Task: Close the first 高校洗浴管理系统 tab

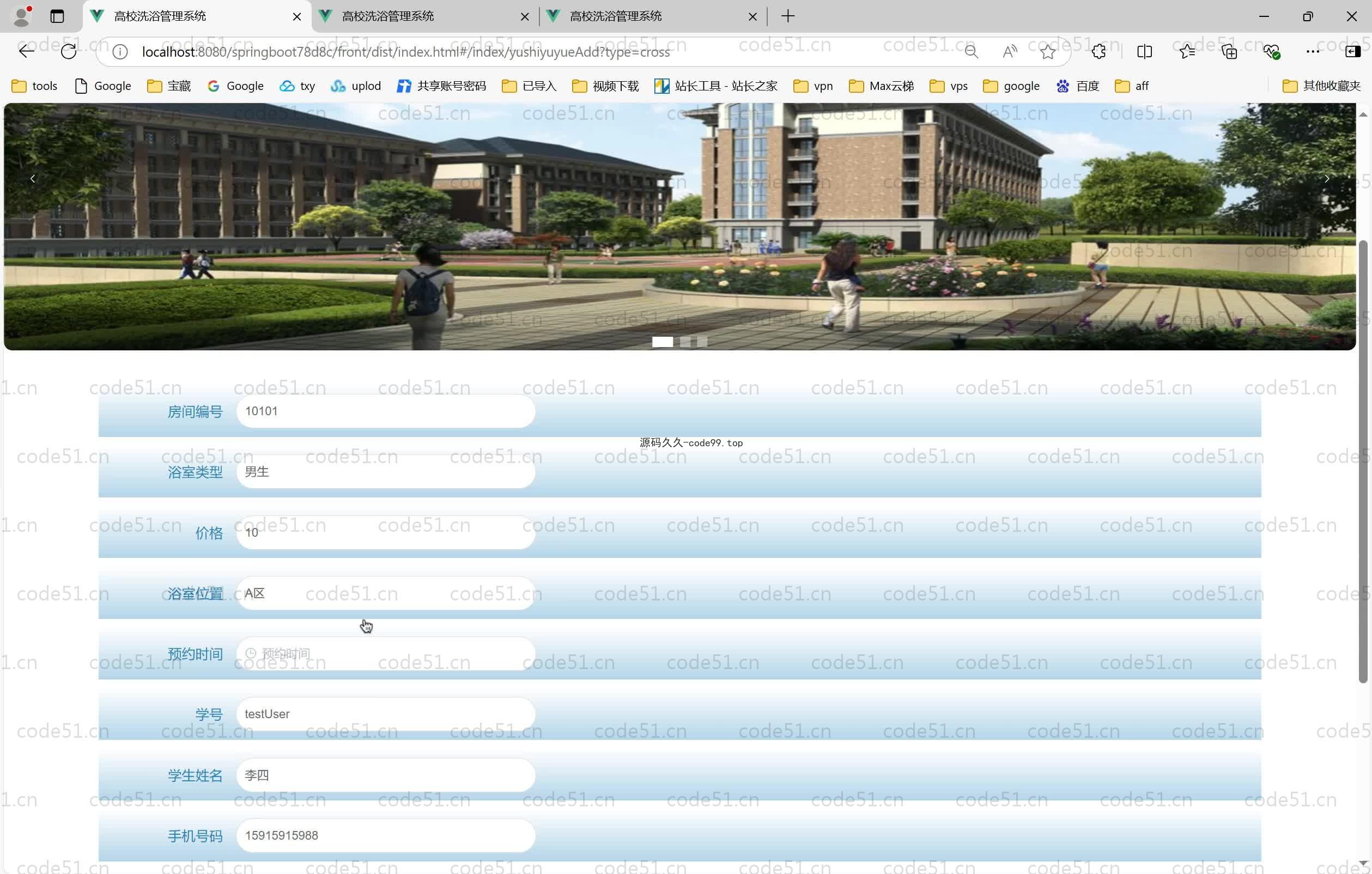Action: [297, 16]
